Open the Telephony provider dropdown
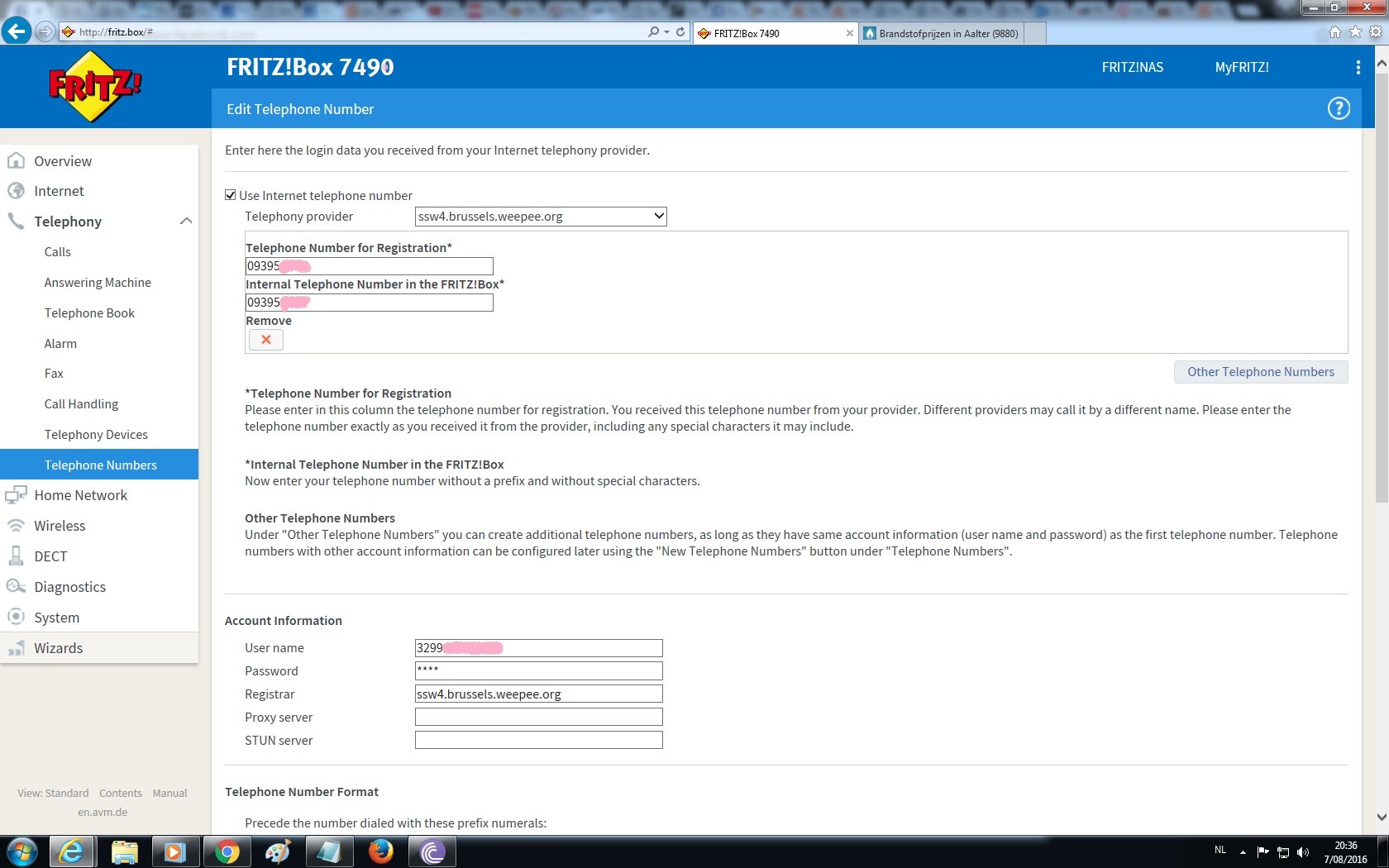The height and width of the screenshot is (868, 1389). 540,217
